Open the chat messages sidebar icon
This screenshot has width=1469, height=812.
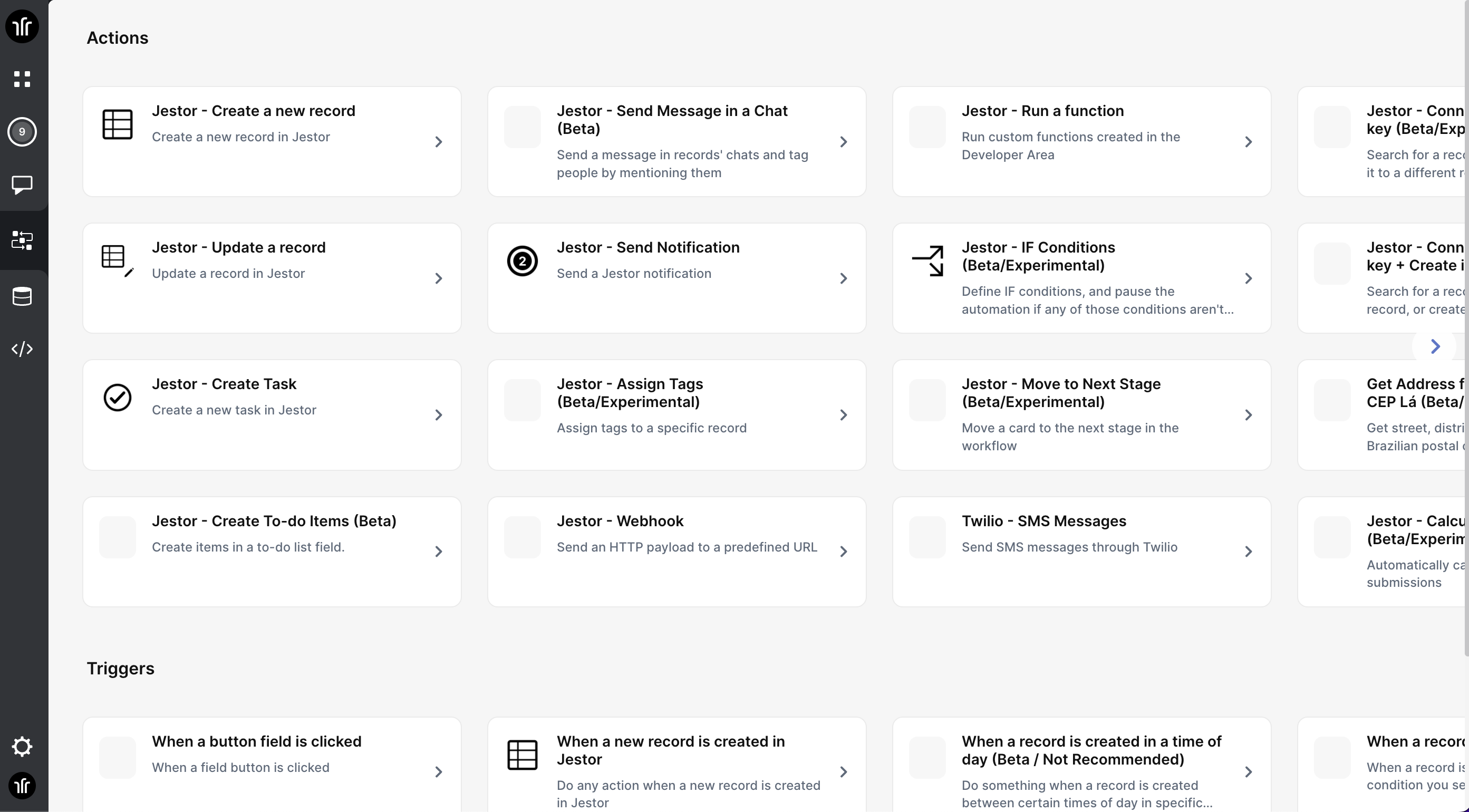coord(22,185)
